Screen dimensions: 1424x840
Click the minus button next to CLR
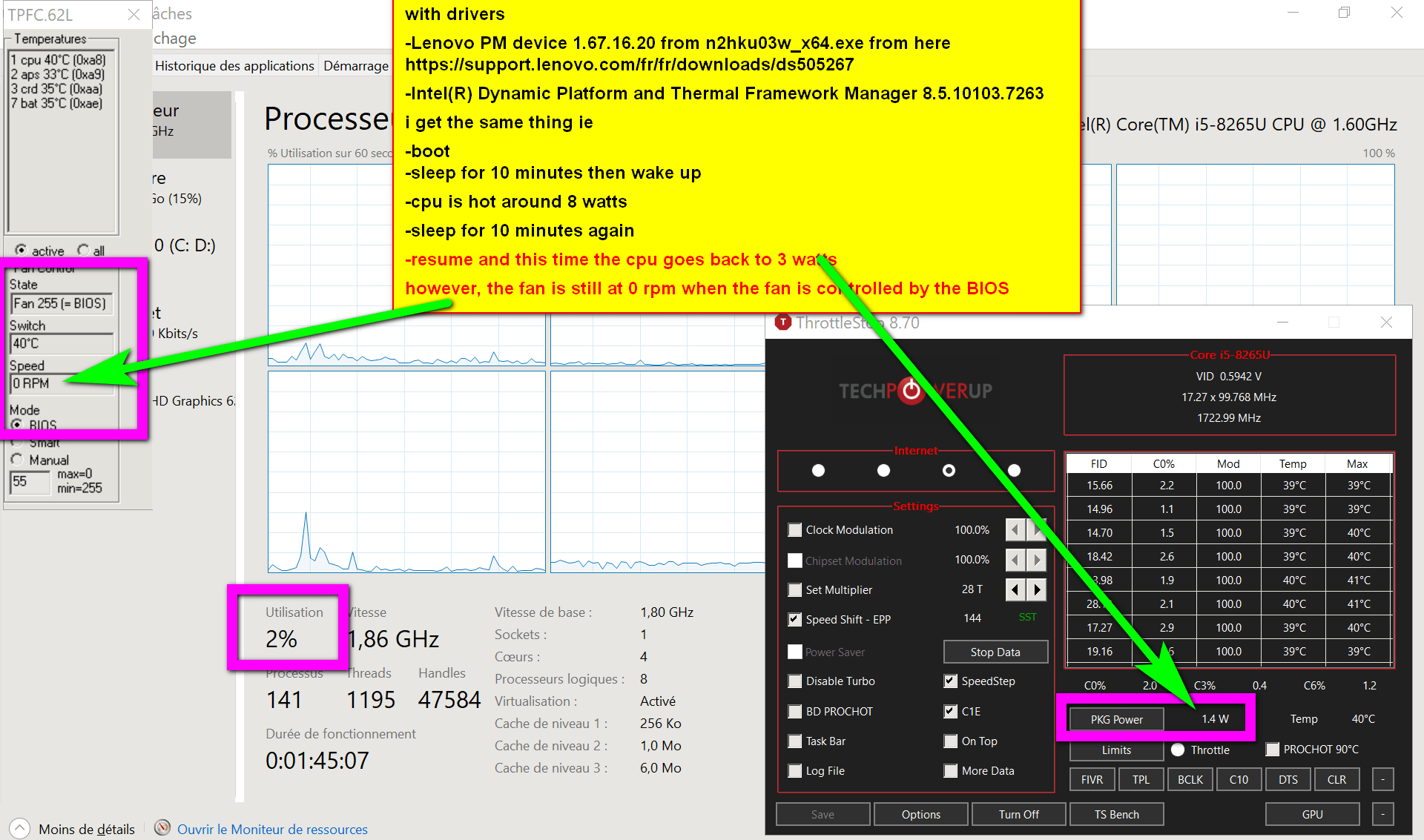tap(1382, 779)
